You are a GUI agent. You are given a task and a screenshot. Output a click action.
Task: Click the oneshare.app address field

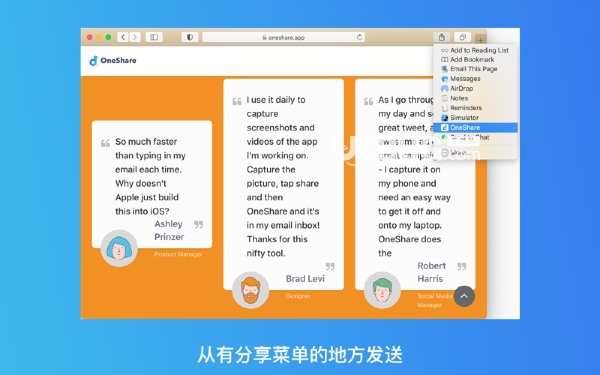tap(284, 37)
